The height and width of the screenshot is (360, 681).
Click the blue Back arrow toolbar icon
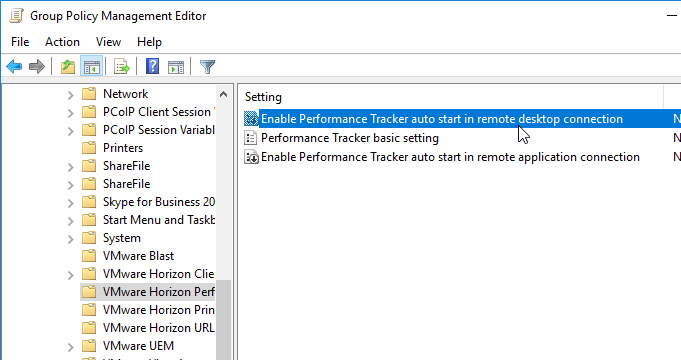point(14,67)
